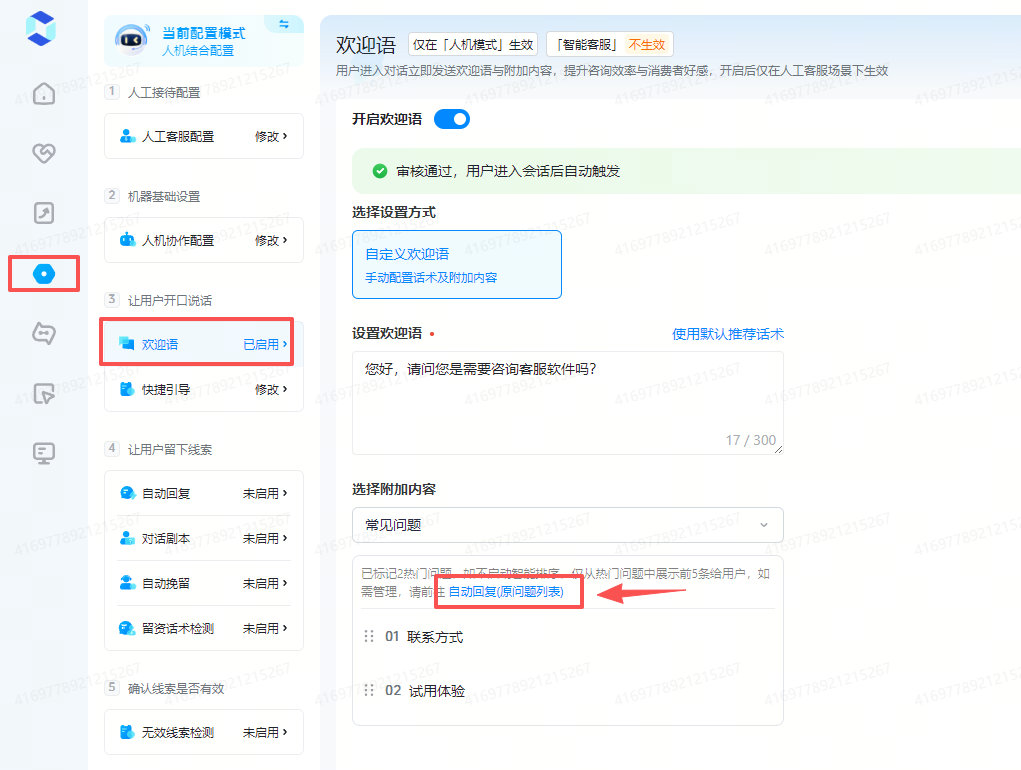Click the 审核通过 status message
Screen dimensions: 1021x770
tap(508, 171)
